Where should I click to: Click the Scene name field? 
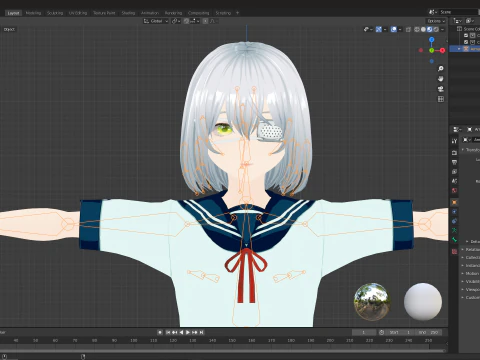[x=458, y=12]
